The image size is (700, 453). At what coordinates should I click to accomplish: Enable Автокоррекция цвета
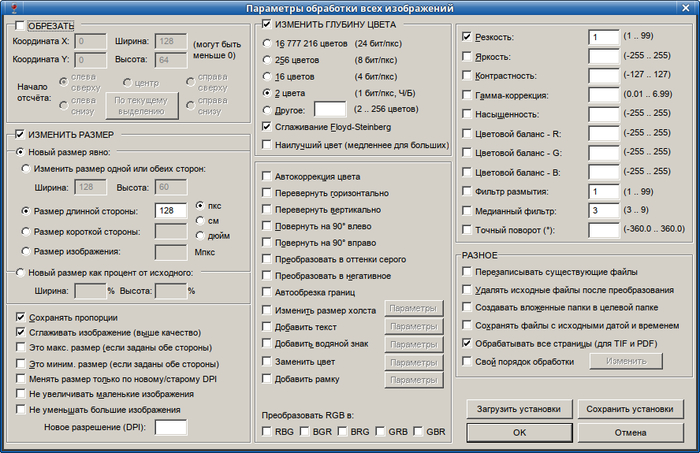coord(266,176)
